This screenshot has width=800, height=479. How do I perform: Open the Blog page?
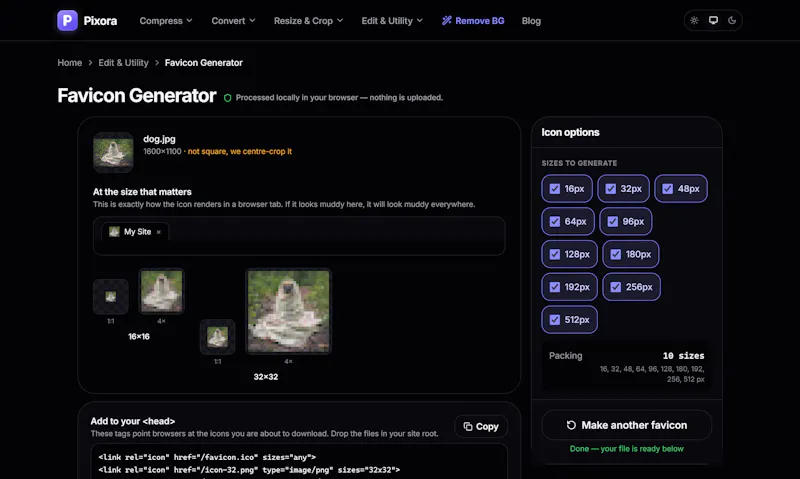tap(531, 21)
